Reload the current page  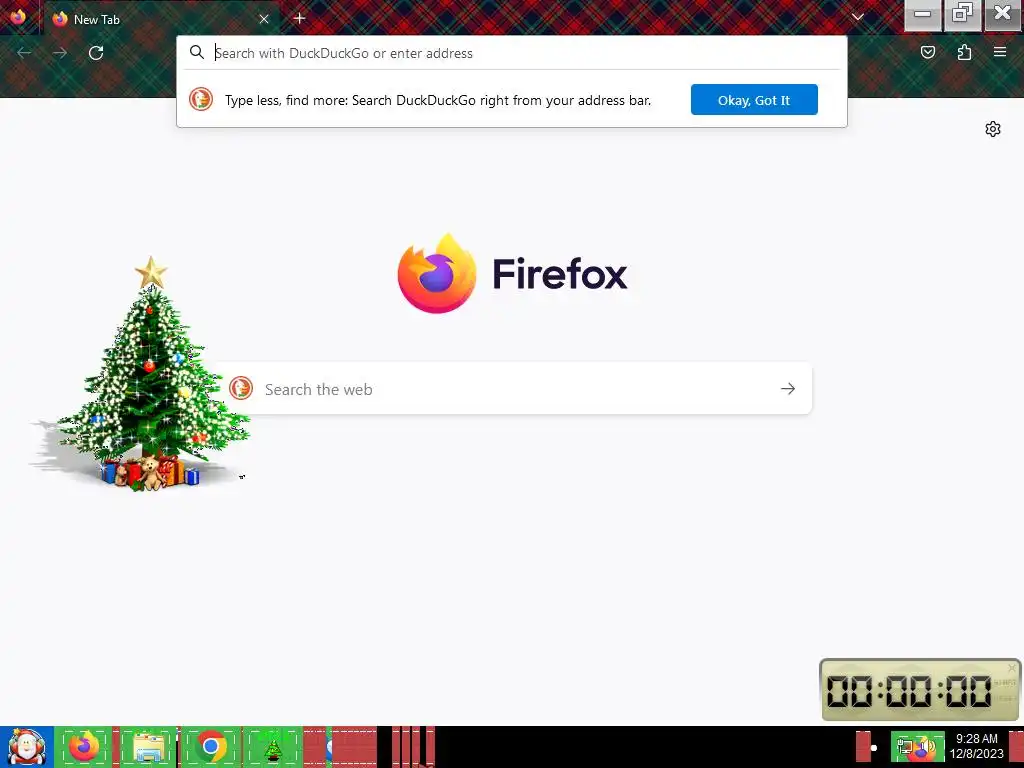click(x=96, y=53)
